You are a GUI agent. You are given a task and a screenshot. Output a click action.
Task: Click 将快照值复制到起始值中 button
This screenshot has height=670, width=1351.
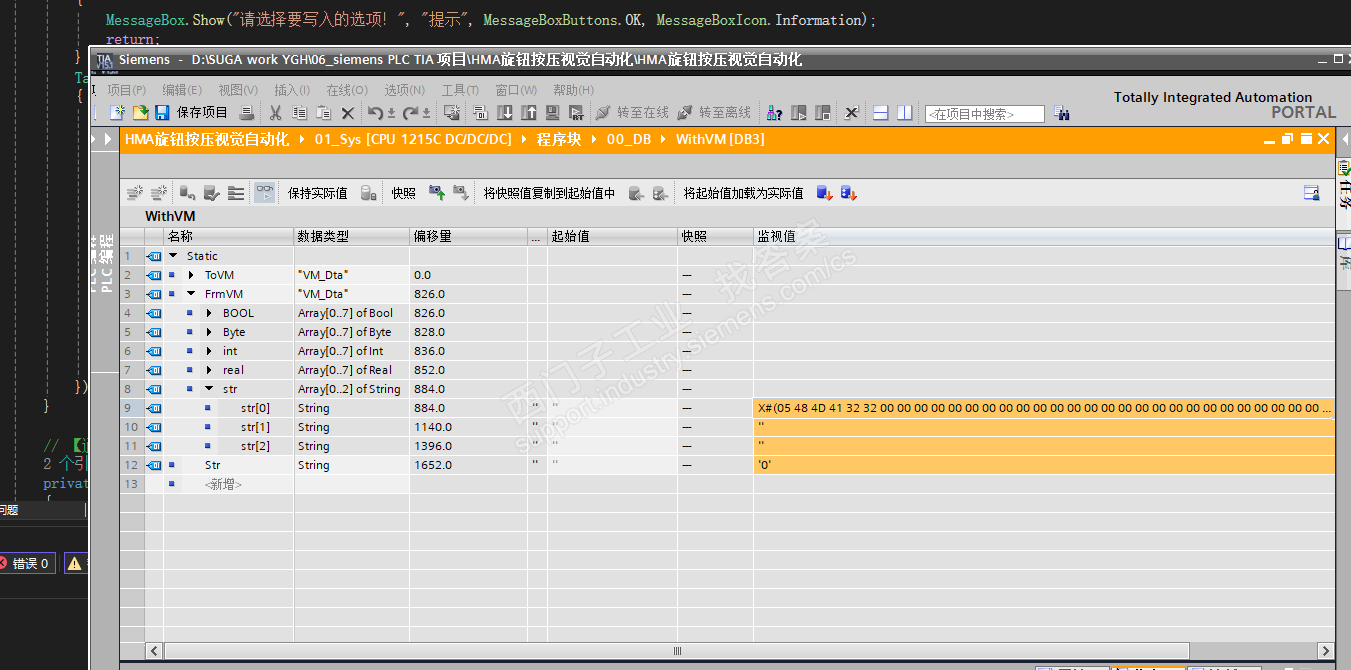coord(549,193)
